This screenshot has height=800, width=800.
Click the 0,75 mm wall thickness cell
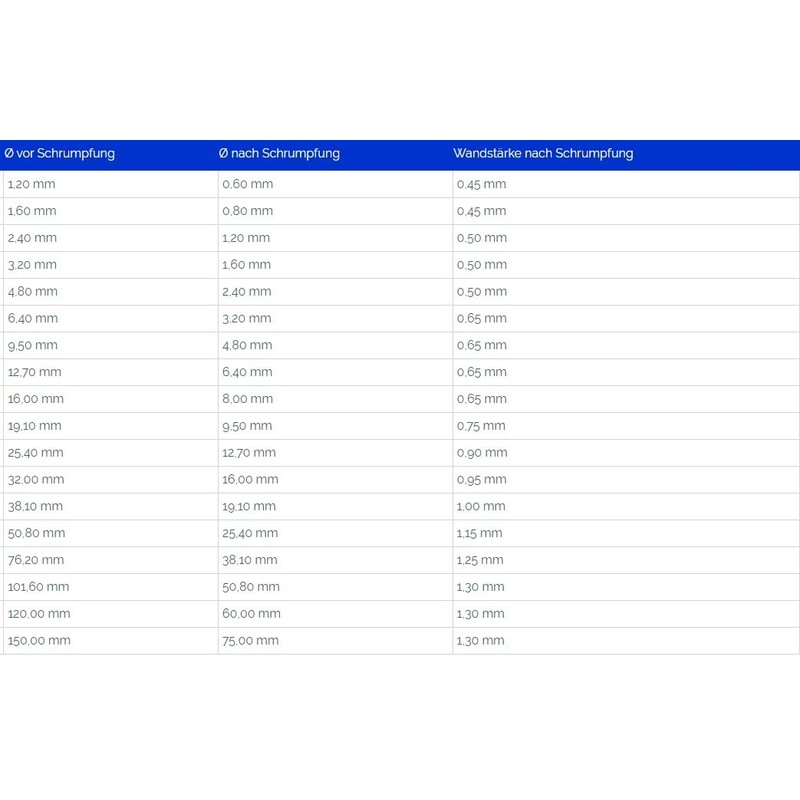click(481, 426)
